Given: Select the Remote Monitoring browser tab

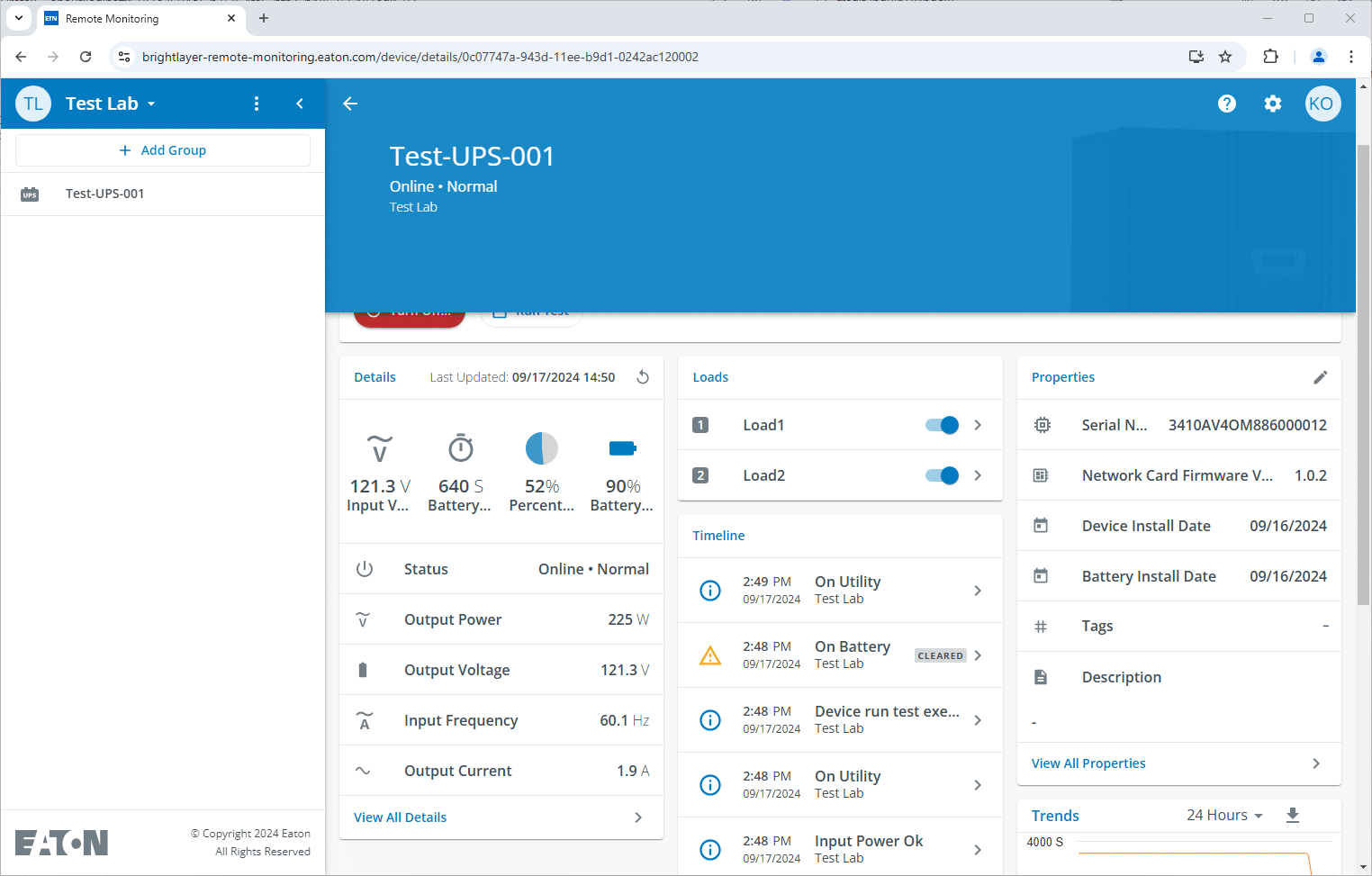Looking at the screenshot, I should coord(140,18).
